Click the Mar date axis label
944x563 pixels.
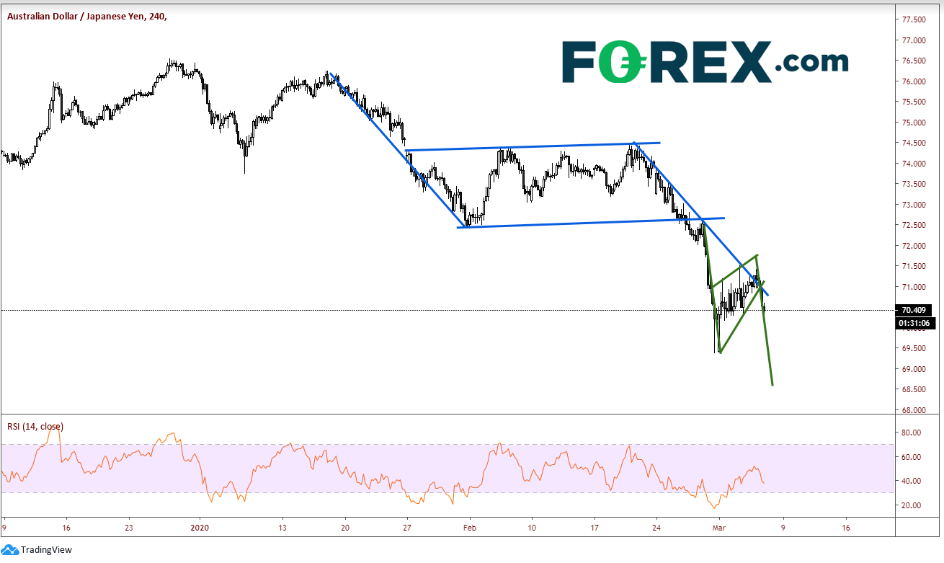click(719, 528)
